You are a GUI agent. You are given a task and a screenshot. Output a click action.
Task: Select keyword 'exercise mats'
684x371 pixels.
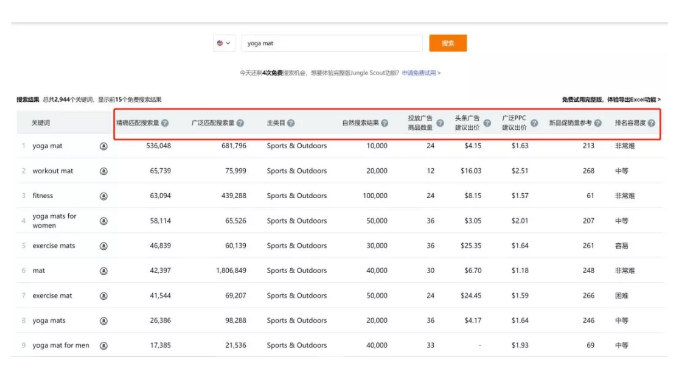pos(54,246)
